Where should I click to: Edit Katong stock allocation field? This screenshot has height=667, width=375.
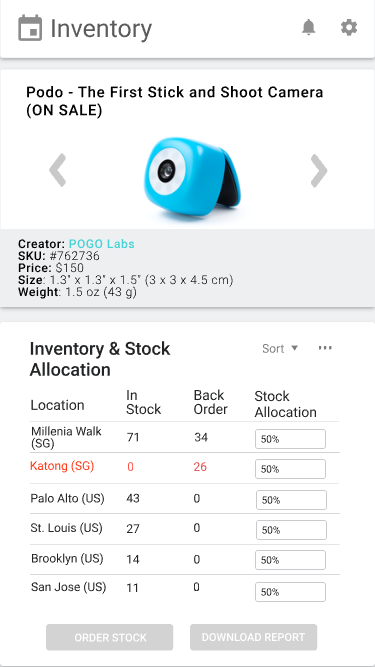pyautogui.click(x=290, y=469)
